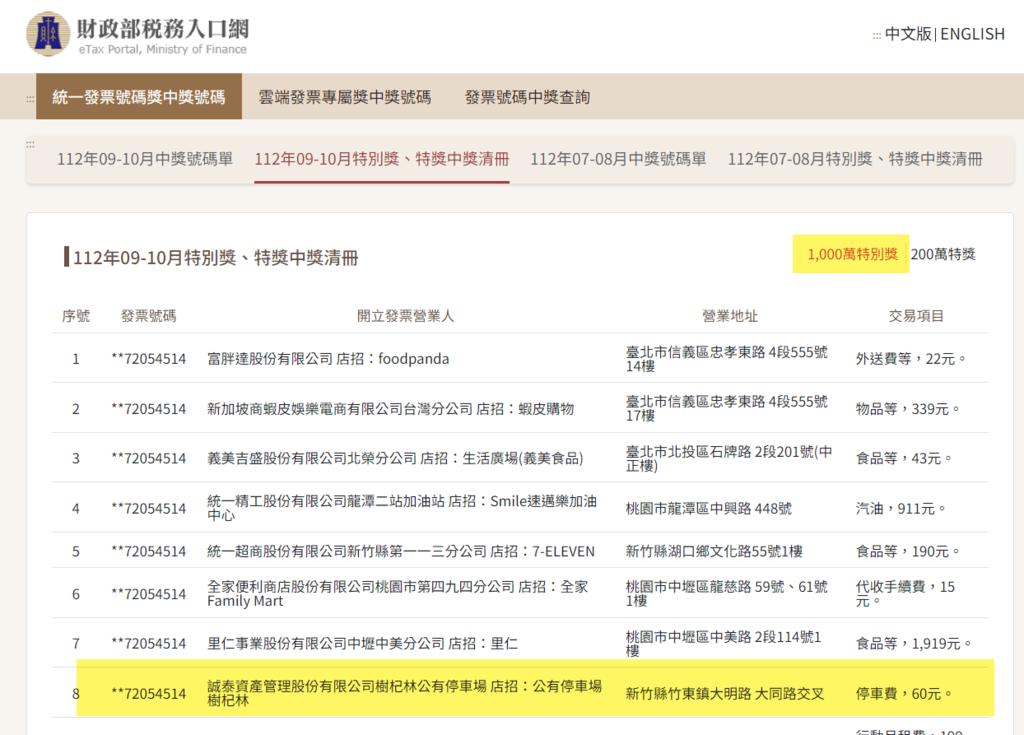Select the 誠泰資產管理 公有停車場 vendor cell

(404, 693)
